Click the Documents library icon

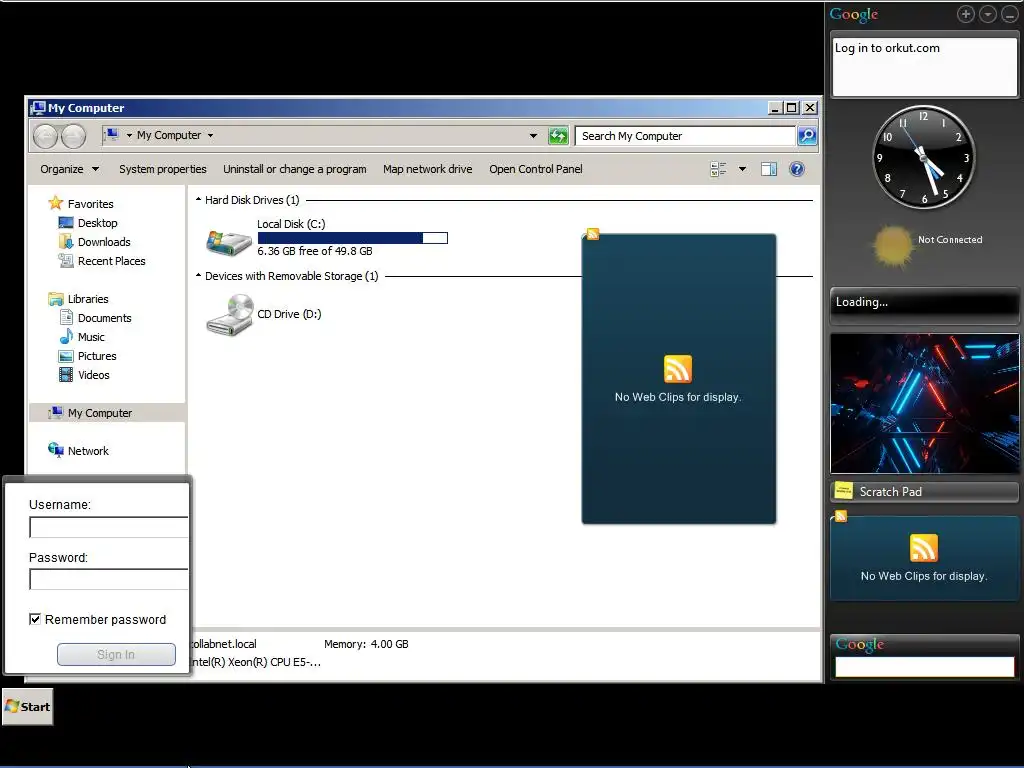click(x=66, y=317)
